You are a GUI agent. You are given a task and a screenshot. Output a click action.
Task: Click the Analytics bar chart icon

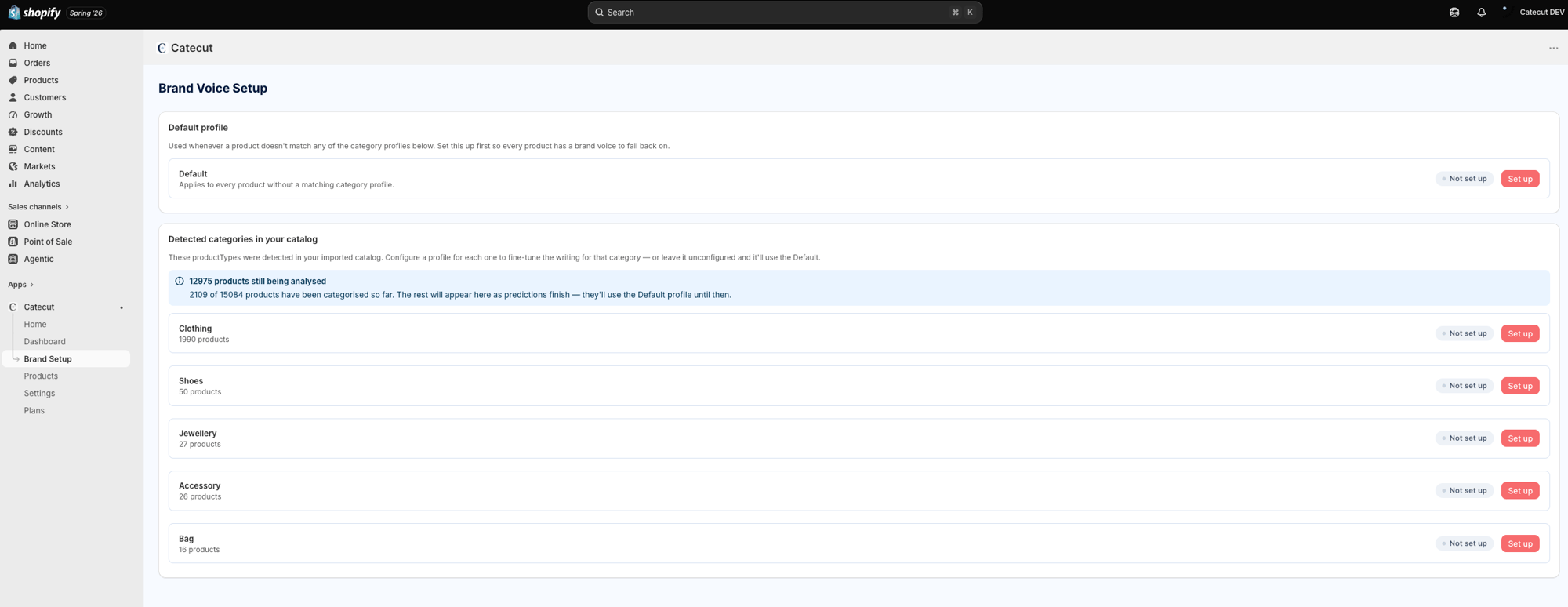pyautogui.click(x=13, y=184)
